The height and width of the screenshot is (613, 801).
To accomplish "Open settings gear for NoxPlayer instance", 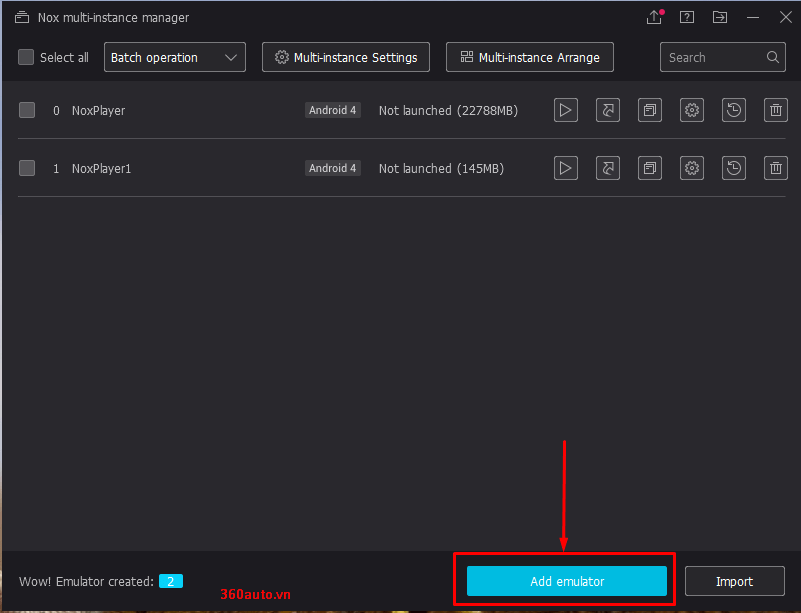I will [x=692, y=110].
